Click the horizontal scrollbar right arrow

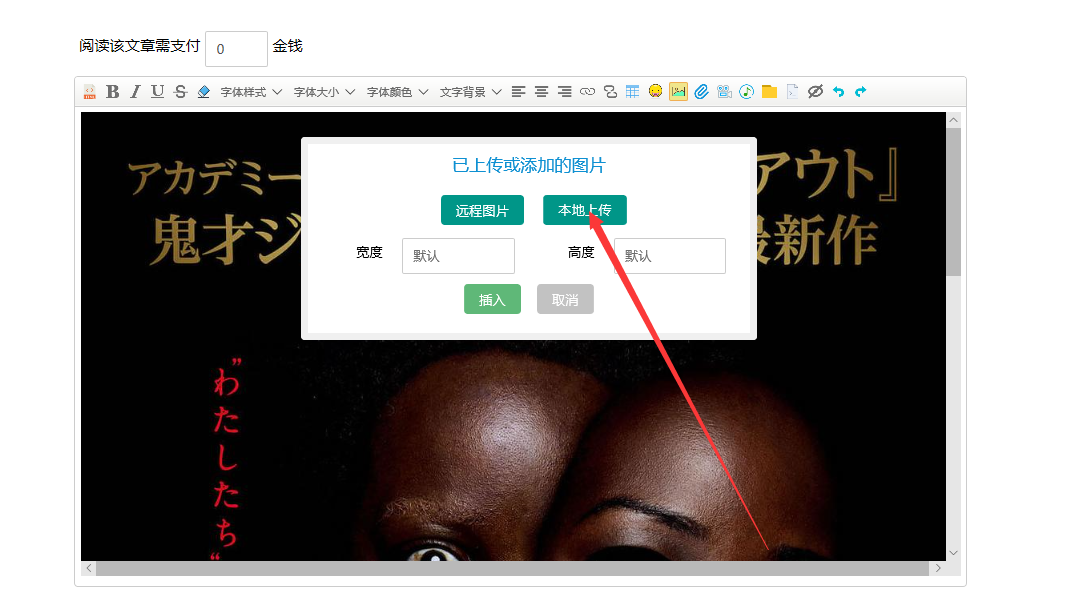pos(938,568)
